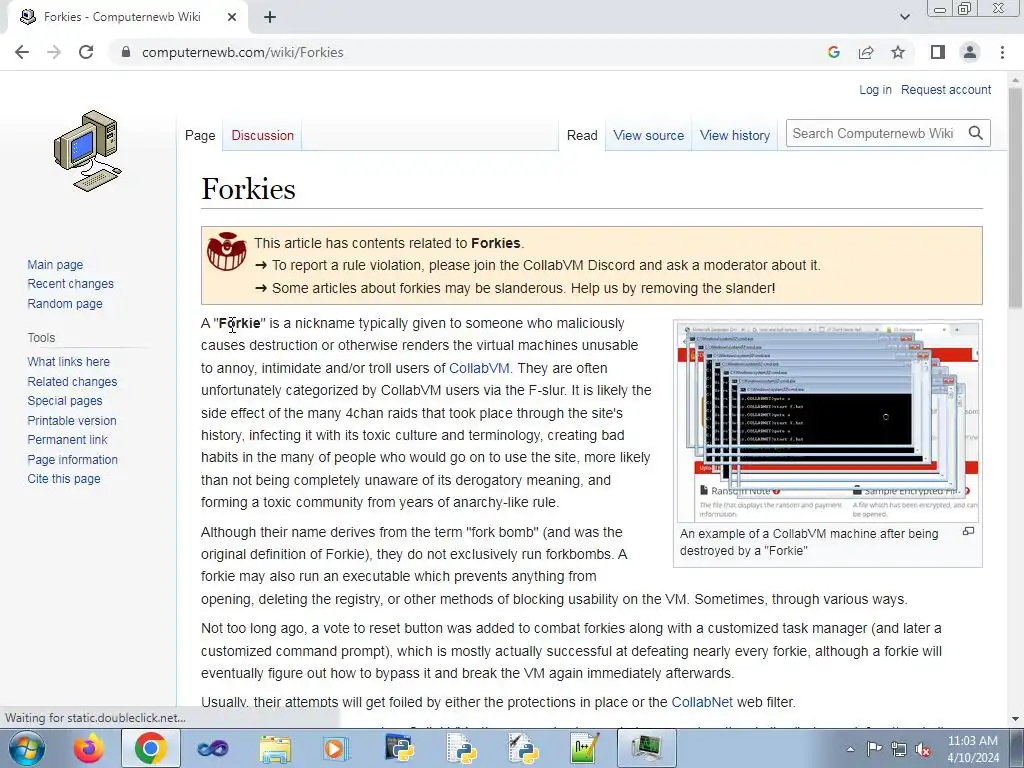Open Related changes link
Screen dimensions: 1024x768
72,381
